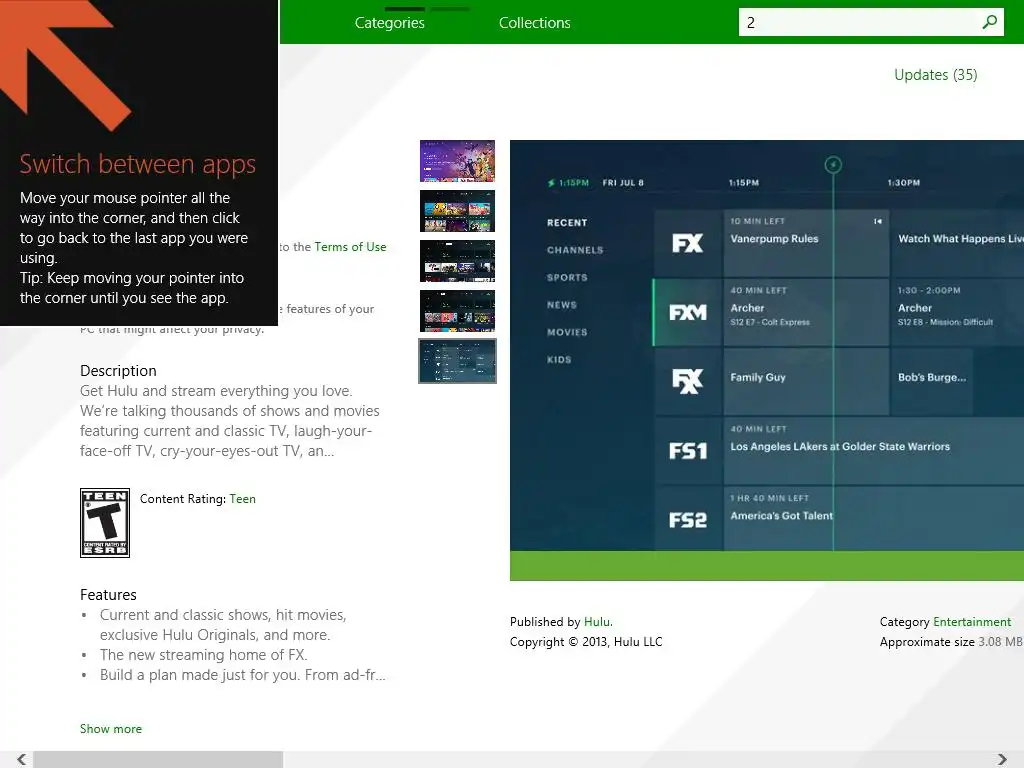Click 'Copyright © 2013, Hulu LLC' text

586,642
